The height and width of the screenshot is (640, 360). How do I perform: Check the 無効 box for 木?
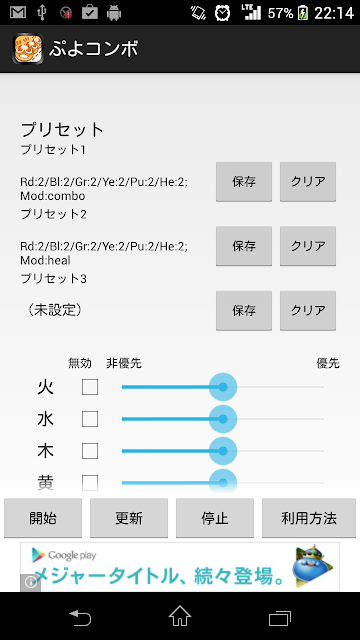(x=90, y=451)
